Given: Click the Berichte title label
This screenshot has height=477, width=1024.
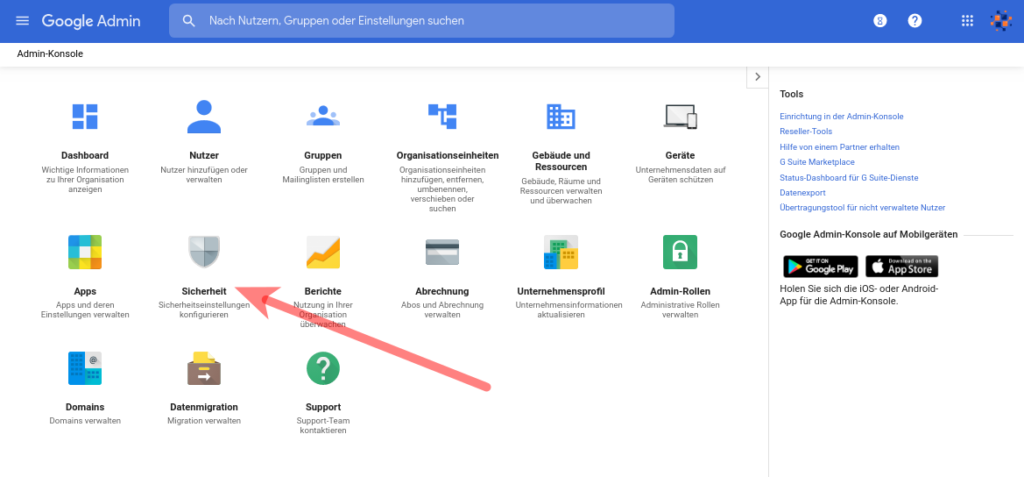Looking at the screenshot, I should tap(323, 291).
